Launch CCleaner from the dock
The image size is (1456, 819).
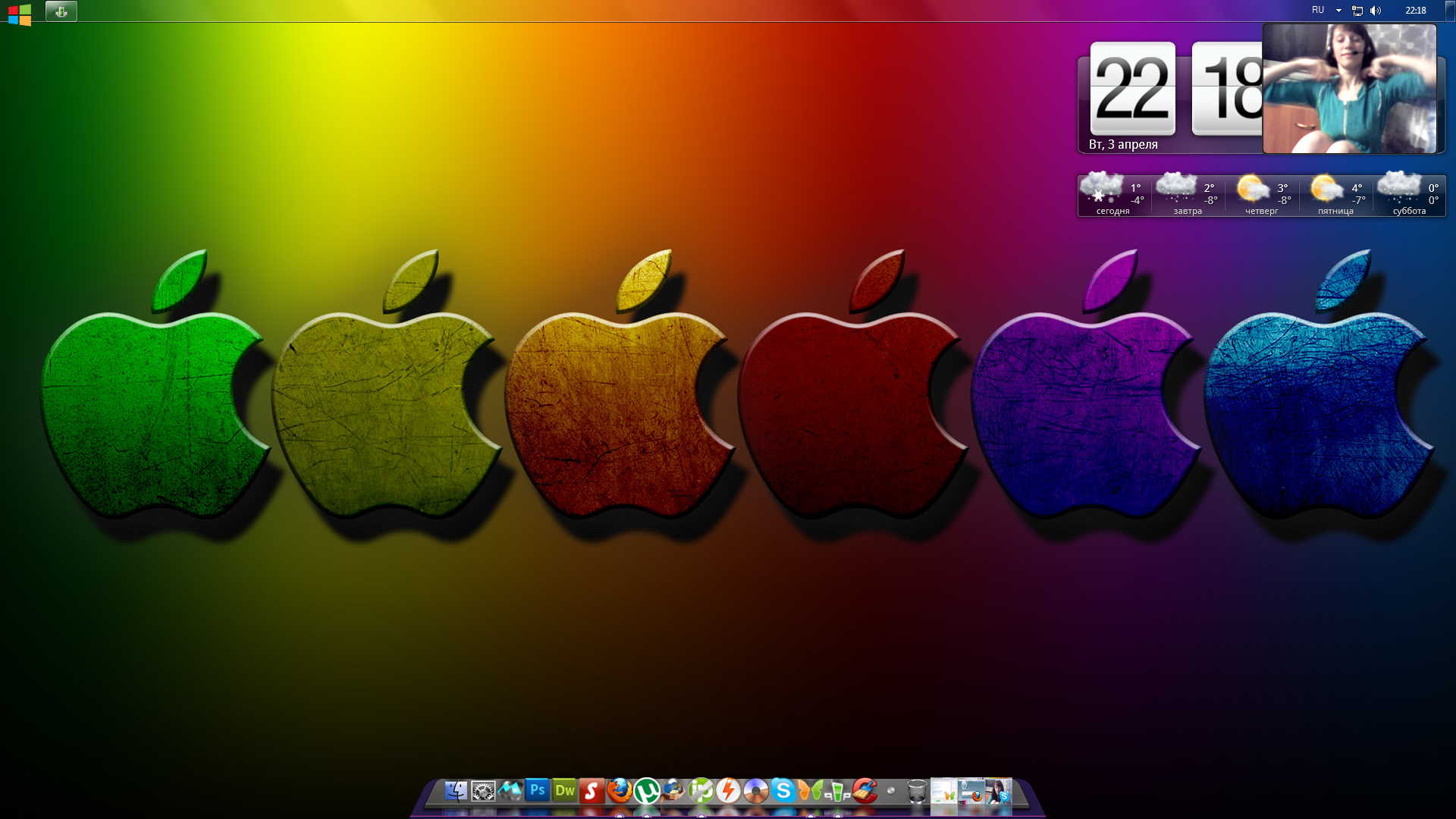tap(864, 791)
